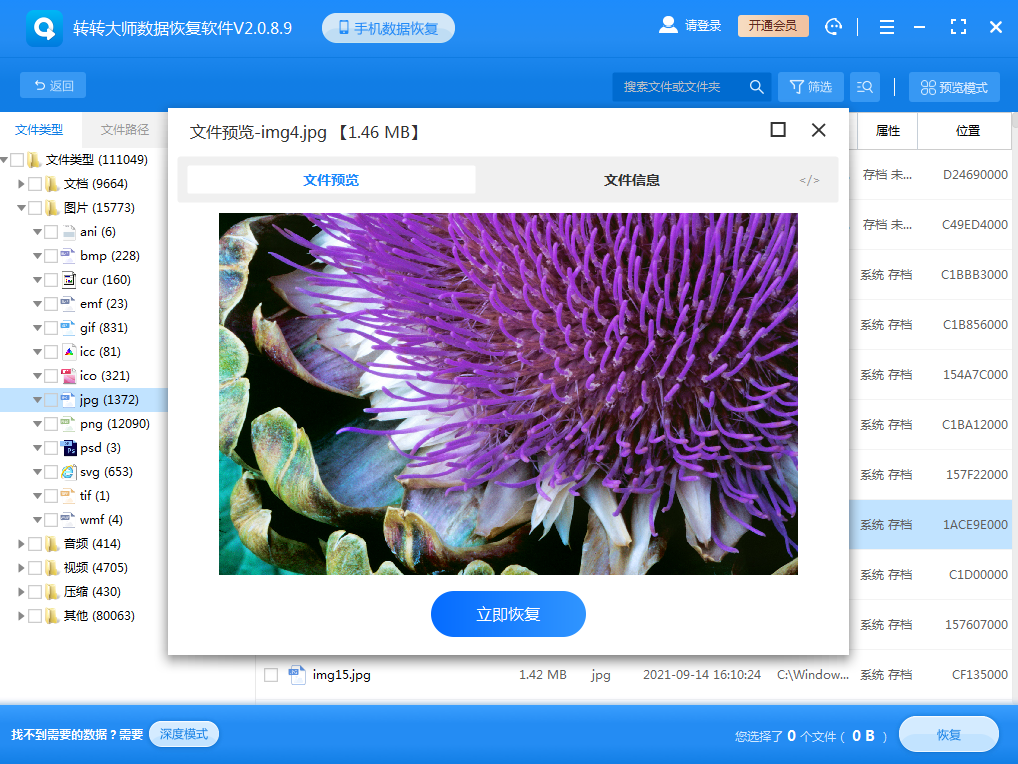
Task: Switch to the 文件信息 tab
Action: (631, 180)
